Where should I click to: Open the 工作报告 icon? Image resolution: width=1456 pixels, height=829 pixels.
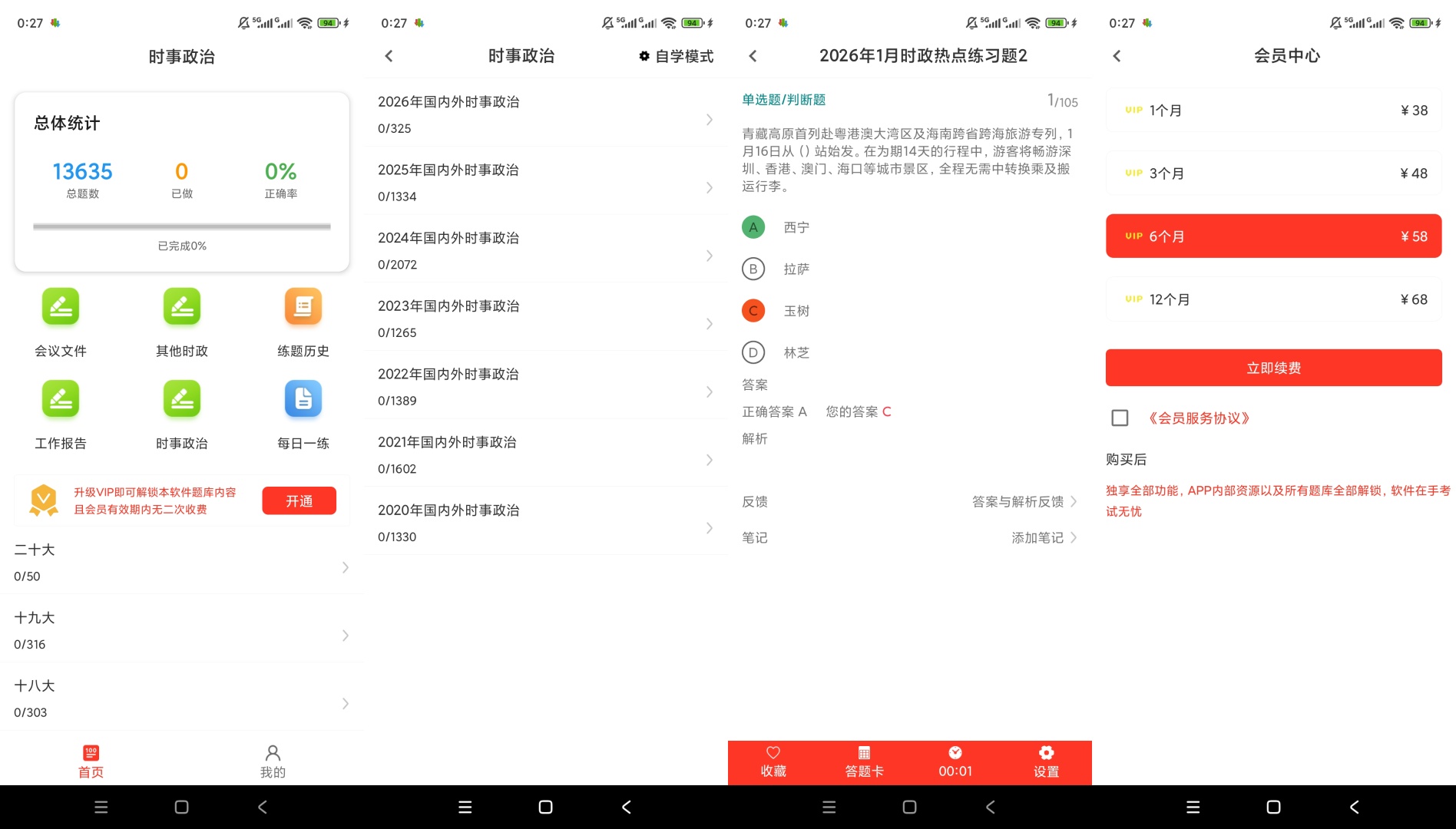pyautogui.click(x=61, y=399)
